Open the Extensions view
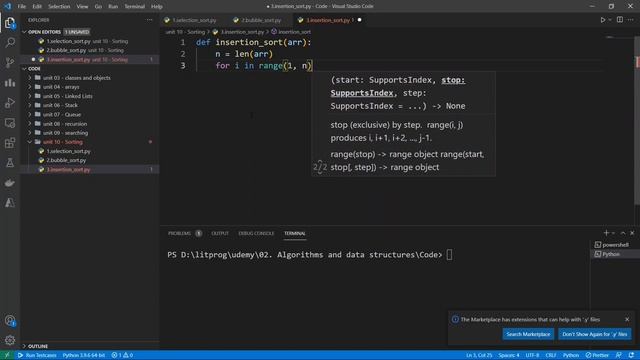 click(x=10, y=142)
